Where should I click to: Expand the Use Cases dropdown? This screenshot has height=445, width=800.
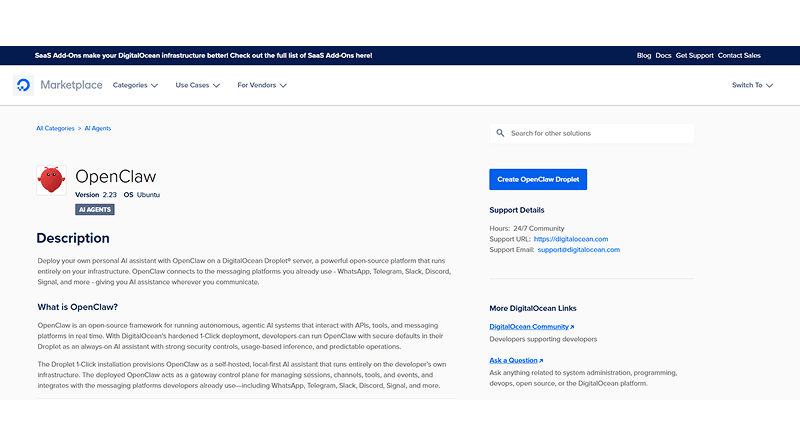(x=197, y=85)
